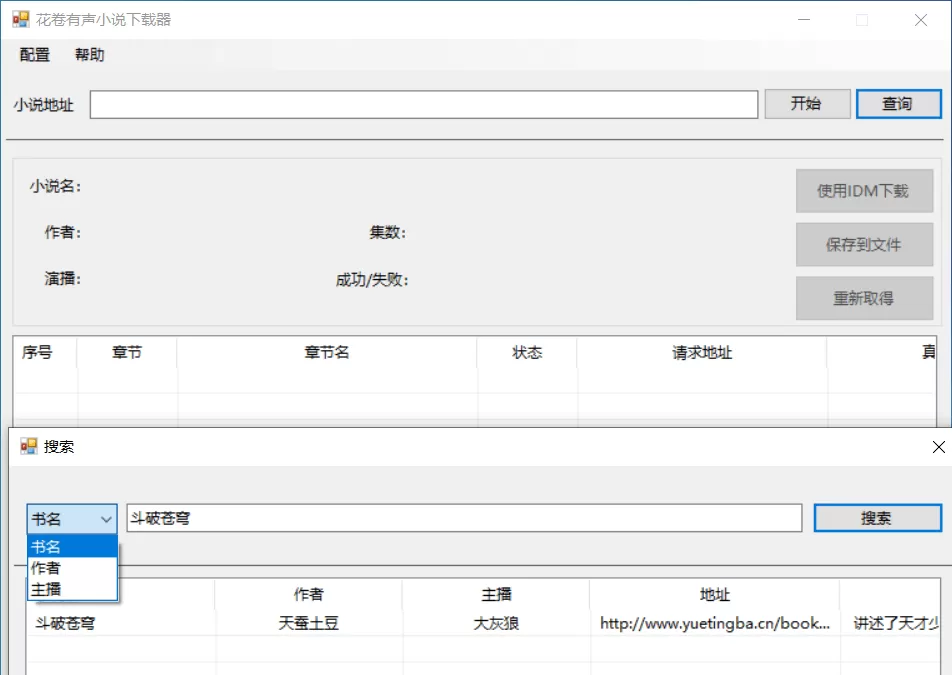Viewport: 952px width, 675px height.
Task: Click the 天蚕土豆 author cell
Action: [x=308, y=623]
